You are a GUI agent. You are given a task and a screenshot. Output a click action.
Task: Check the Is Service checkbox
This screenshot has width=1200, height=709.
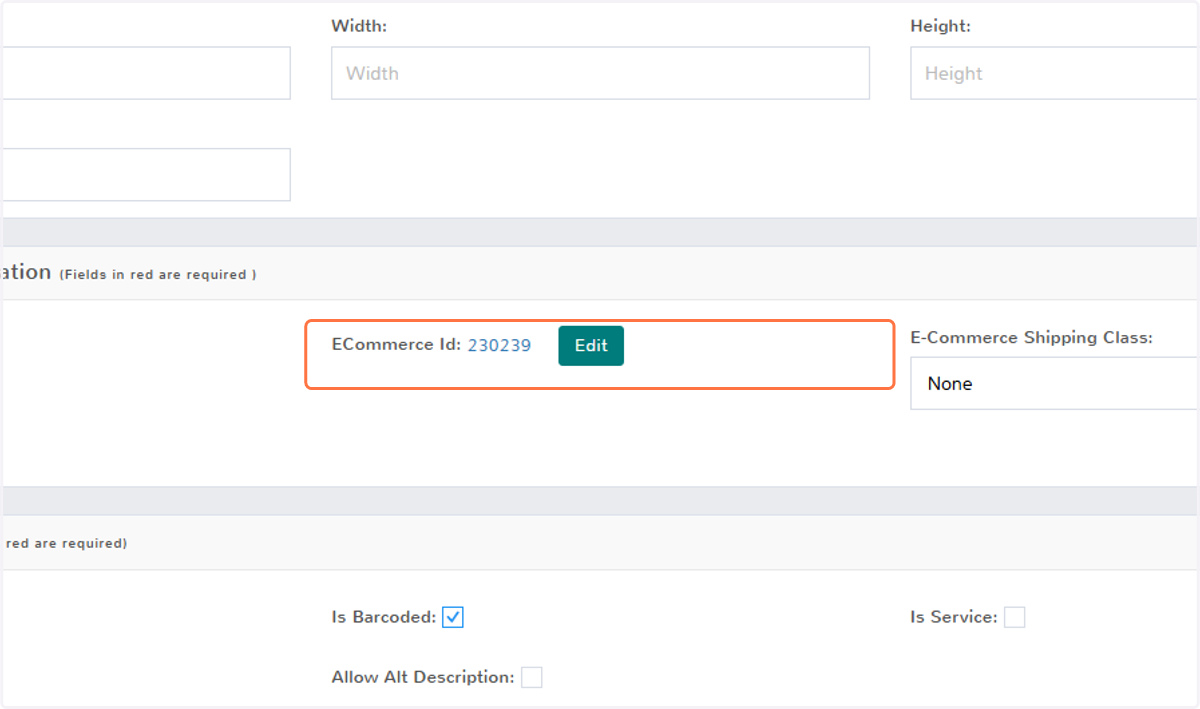click(x=1014, y=617)
